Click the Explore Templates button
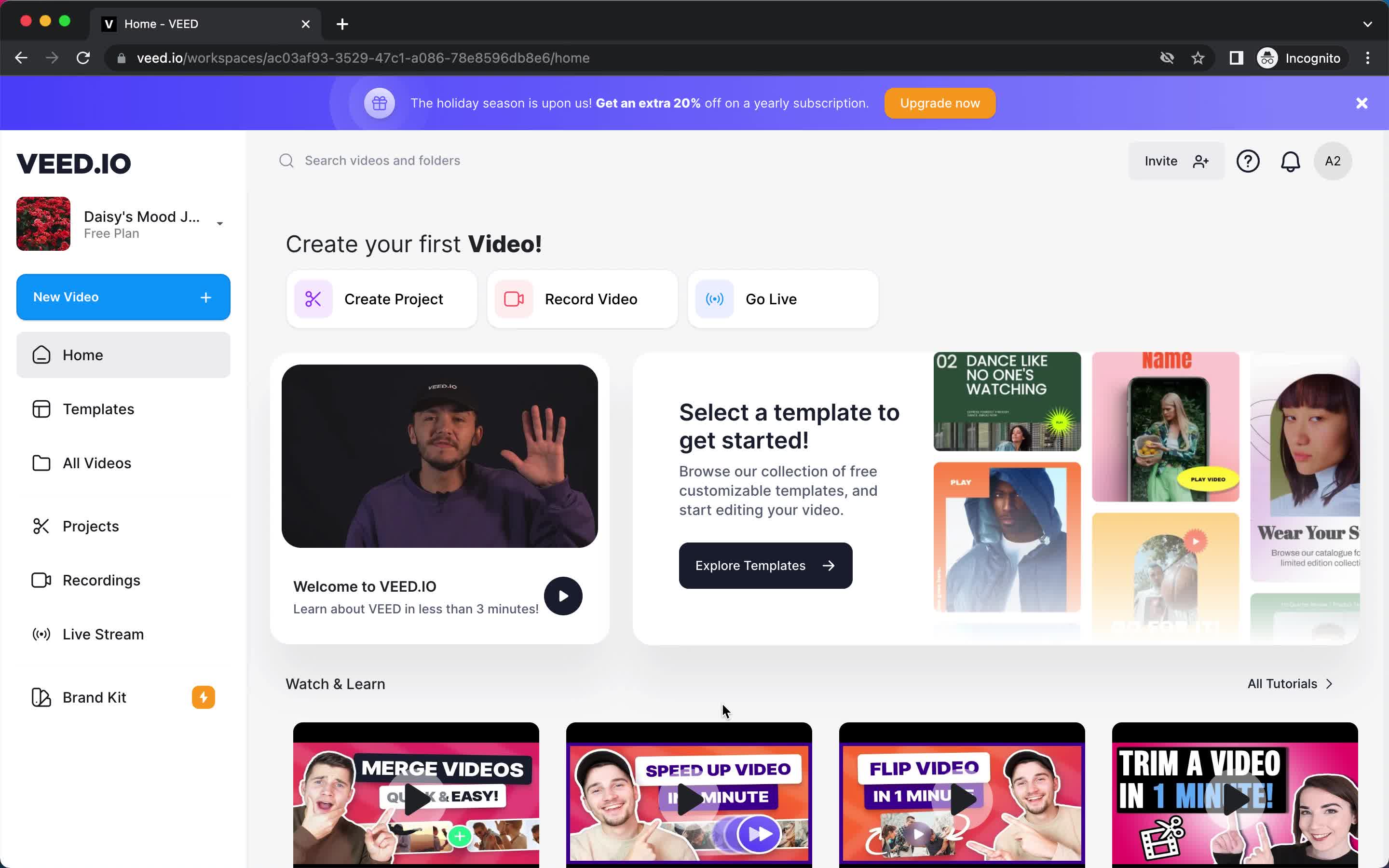Viewport: 1389px width, 868px height. point(765,565)
